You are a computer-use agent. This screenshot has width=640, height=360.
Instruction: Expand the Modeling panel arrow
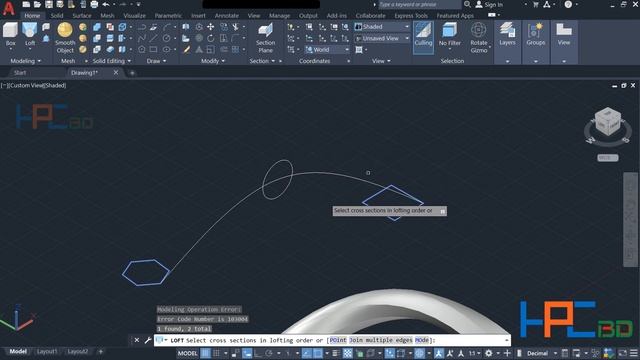pyautogui.click(x=39, y=61)
